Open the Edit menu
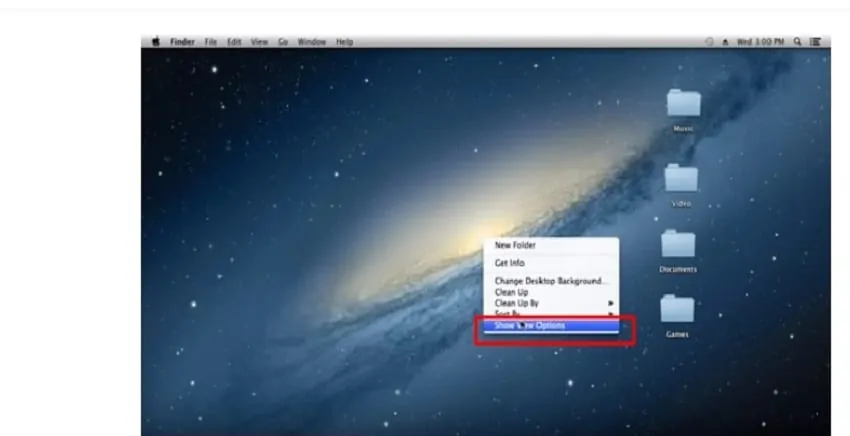This screenshot has width=850, height=436. click(234, 42)
